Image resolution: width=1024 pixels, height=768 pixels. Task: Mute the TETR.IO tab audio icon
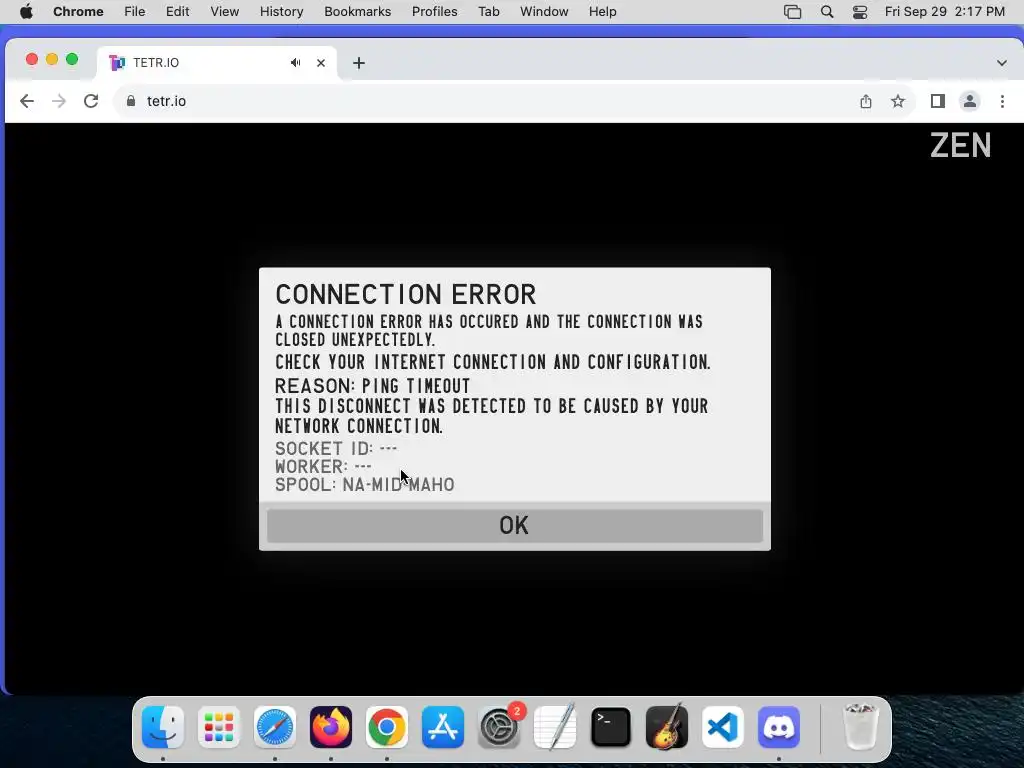click(296, 63)
